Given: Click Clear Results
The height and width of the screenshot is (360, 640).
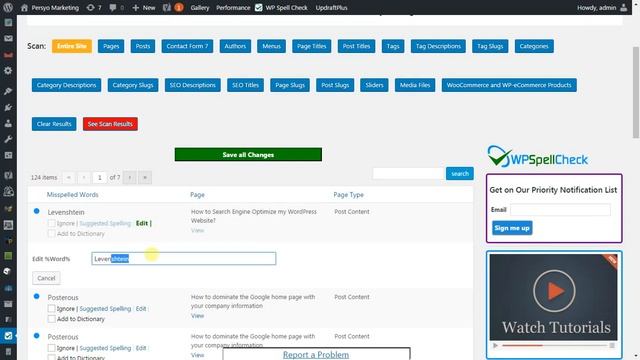Looking at the screenshot, I should 54,124.
